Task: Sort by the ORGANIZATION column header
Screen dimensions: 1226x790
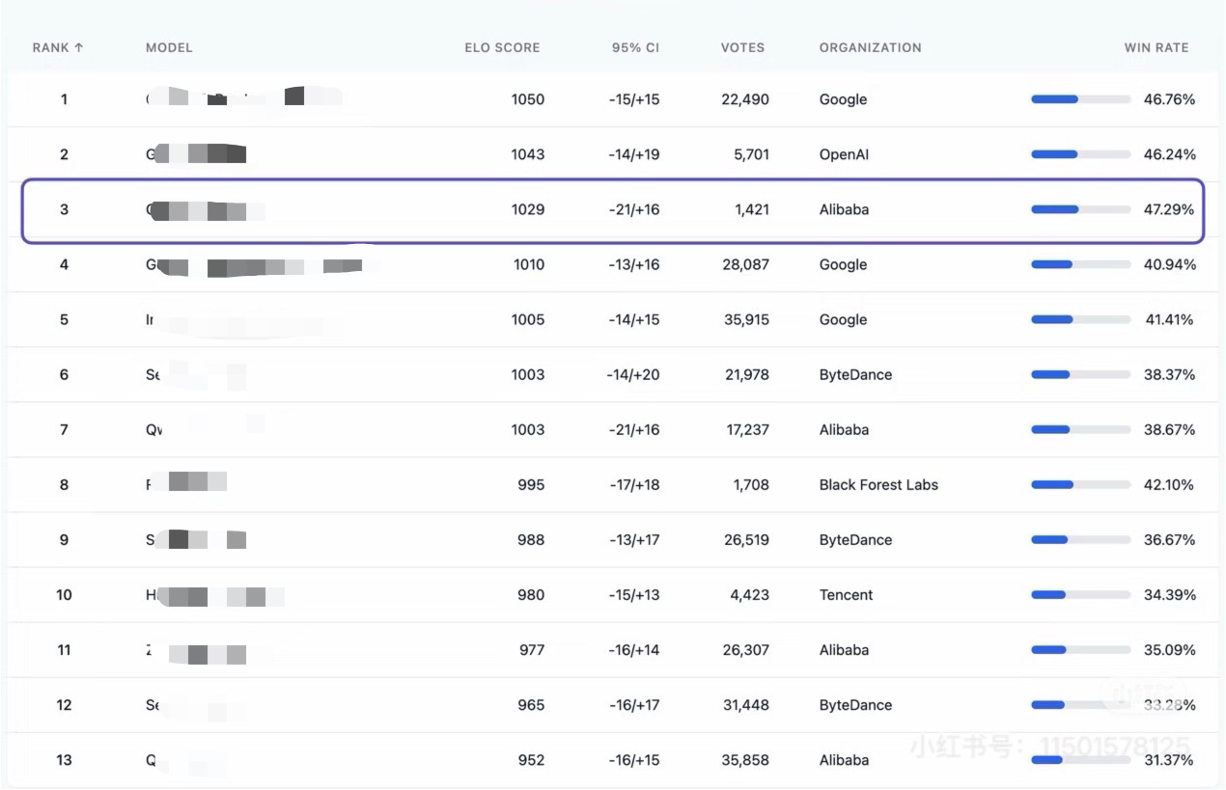Action: coord(870,47)
